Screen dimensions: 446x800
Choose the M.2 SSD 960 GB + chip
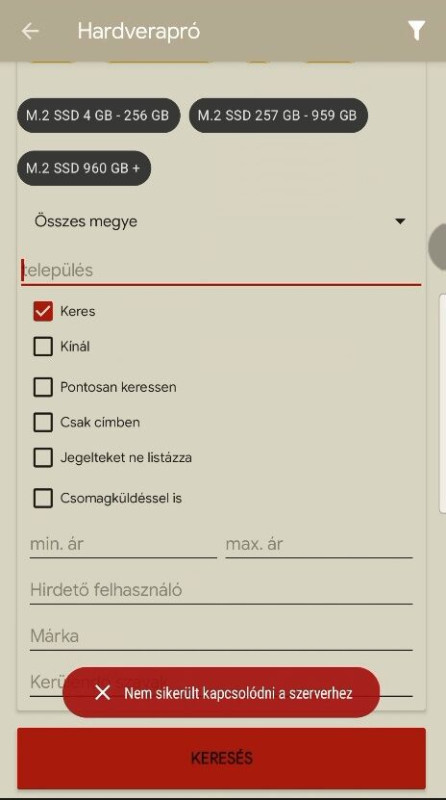(84, 168)
